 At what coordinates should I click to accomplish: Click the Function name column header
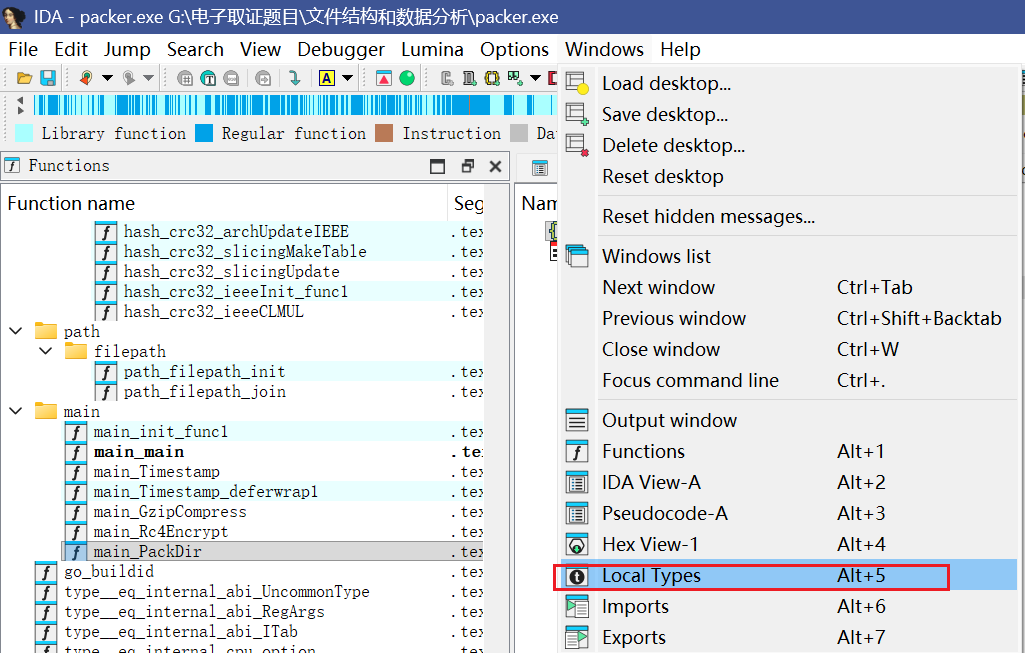tap(71, 204)
